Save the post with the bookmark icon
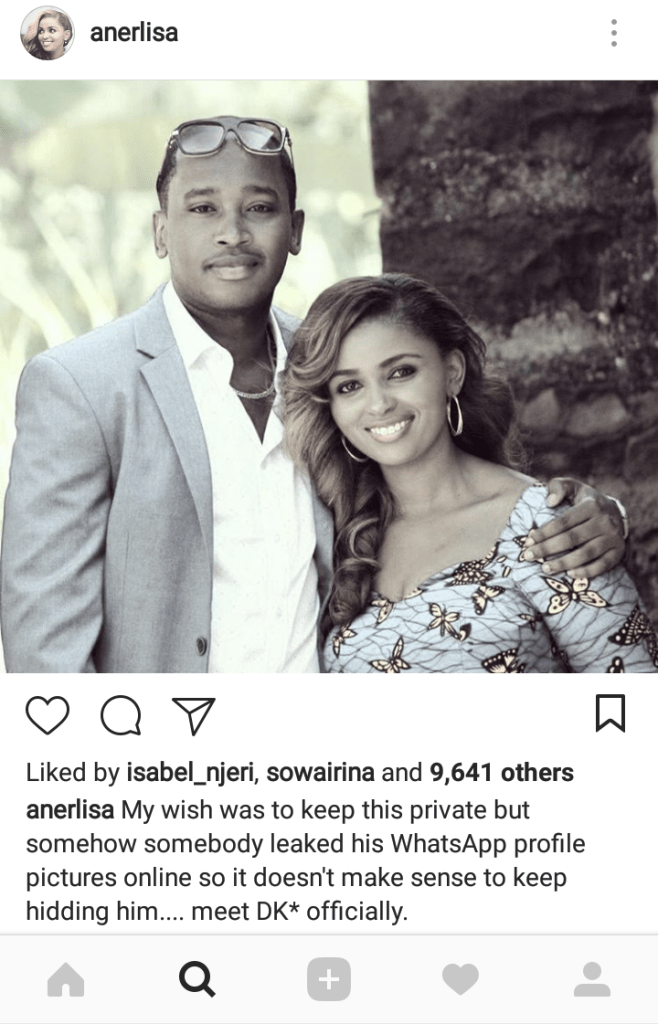This screenshot has height=1024, width=658. pos(610,713)
